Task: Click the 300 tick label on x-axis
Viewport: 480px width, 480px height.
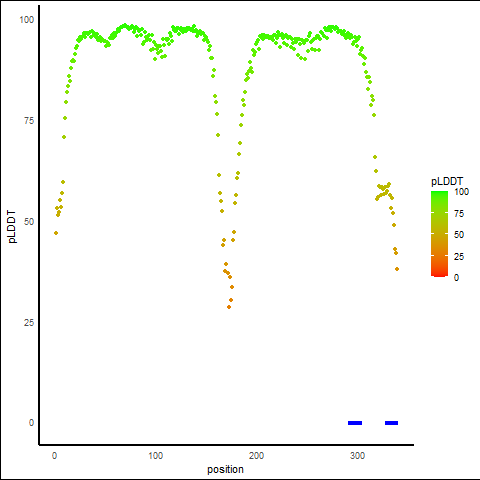Action: [357, 456]
